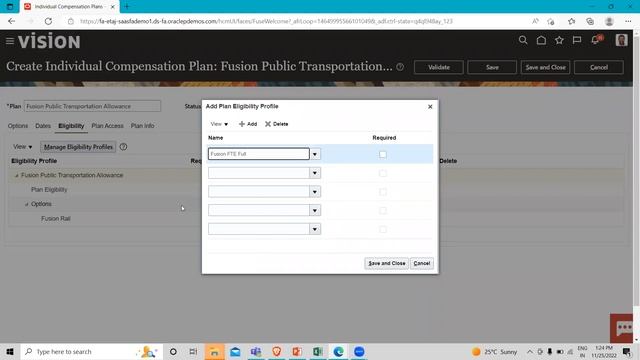Tick Required checkbox for Fusion FTE Full row
Viewport: 640px width, 360px height.
pos(382,154)
